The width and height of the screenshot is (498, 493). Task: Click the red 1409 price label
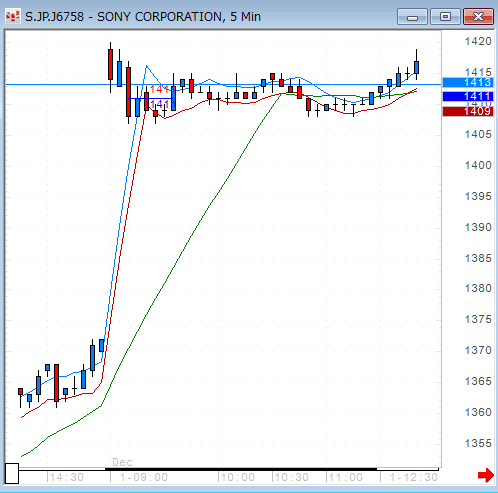(x=468, y=111)
